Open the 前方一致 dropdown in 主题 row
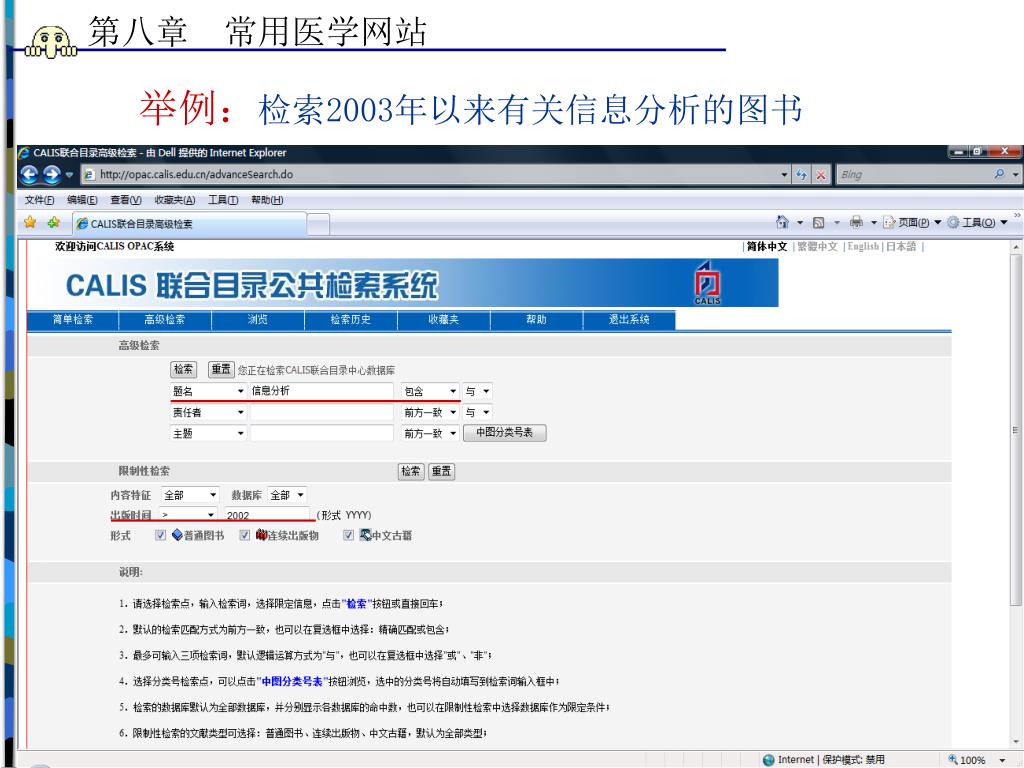Screen dimensions: 1024x768 [430, 433]
